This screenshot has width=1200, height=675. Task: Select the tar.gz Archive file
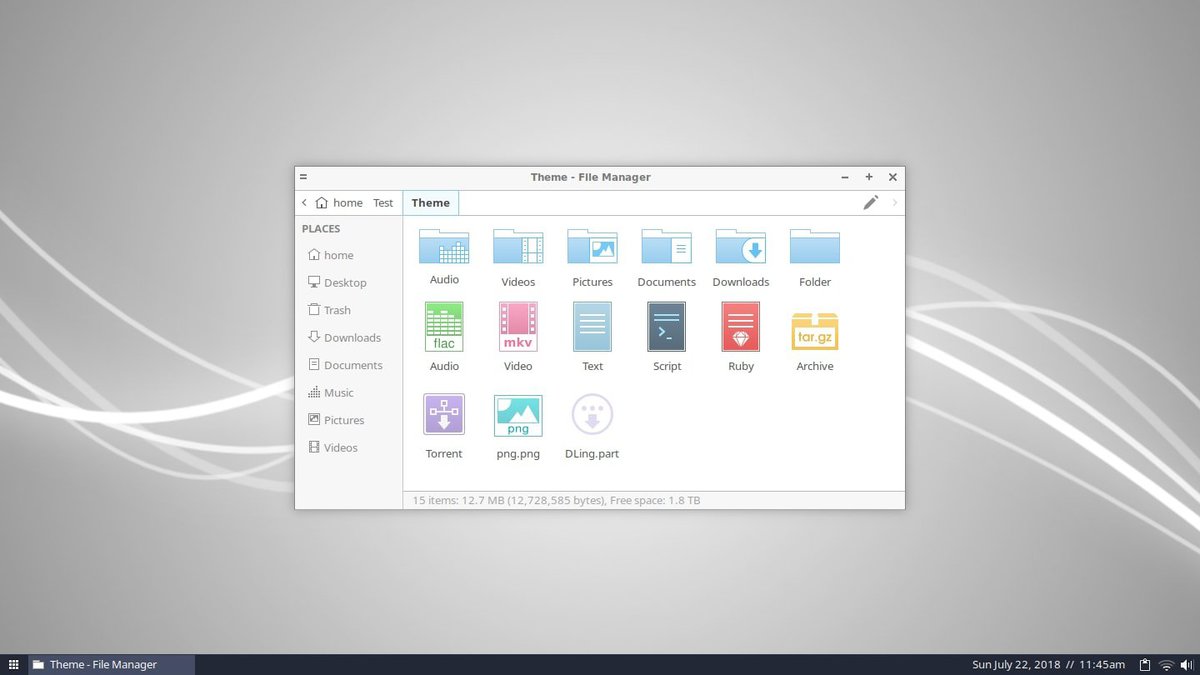coord(814,331)
